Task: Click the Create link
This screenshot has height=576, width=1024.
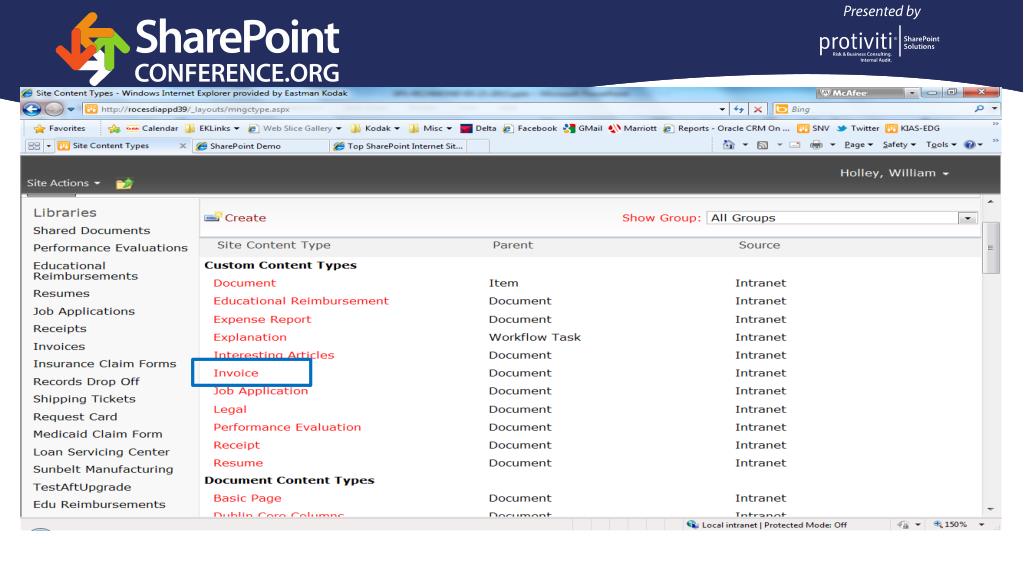Action: 245,218
